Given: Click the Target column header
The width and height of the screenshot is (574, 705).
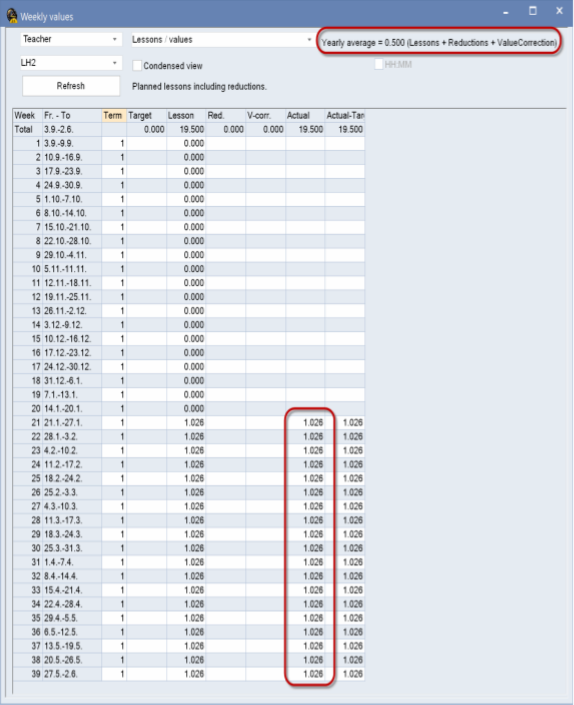Looking at the screenshot, I should click(146, 116).
